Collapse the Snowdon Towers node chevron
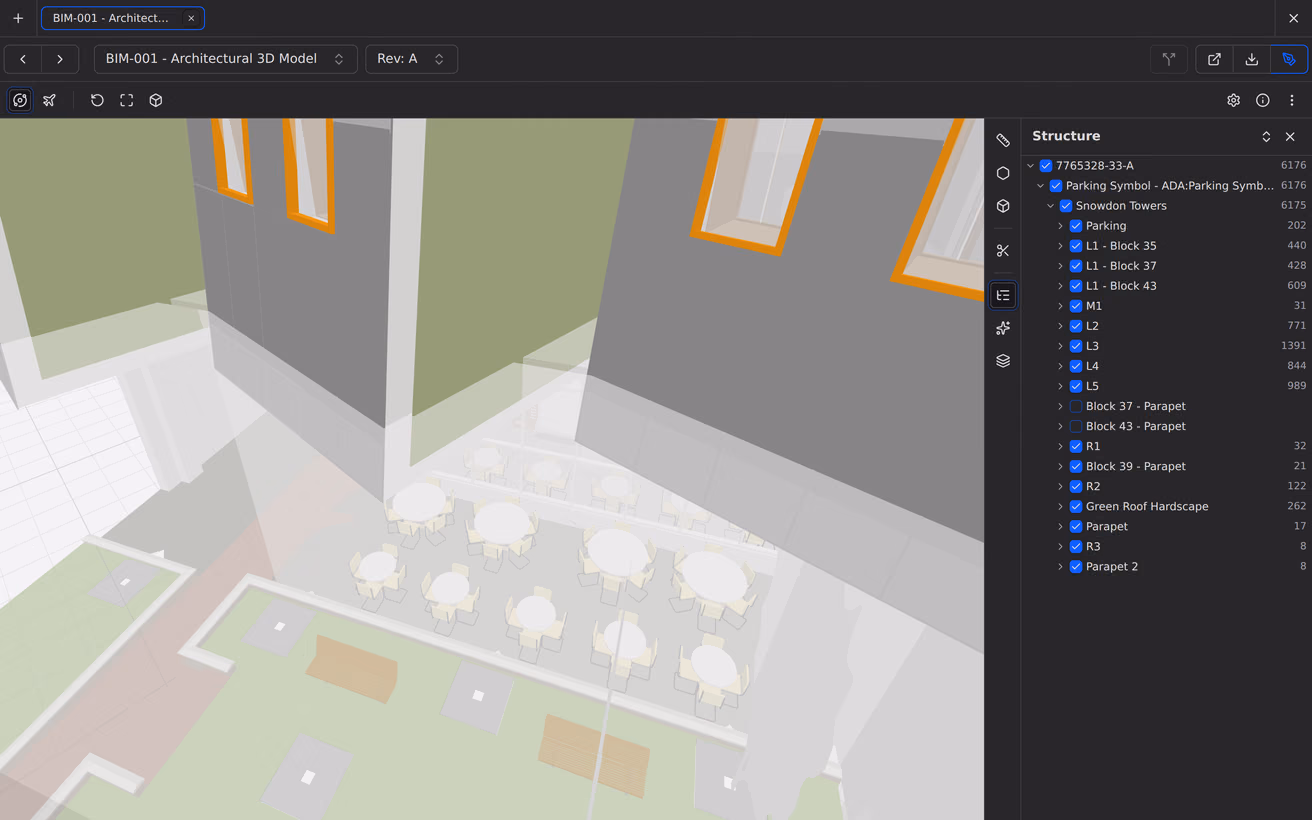Image resolution: width=1312 pixels, height=820 pixels. (1051, 206)
